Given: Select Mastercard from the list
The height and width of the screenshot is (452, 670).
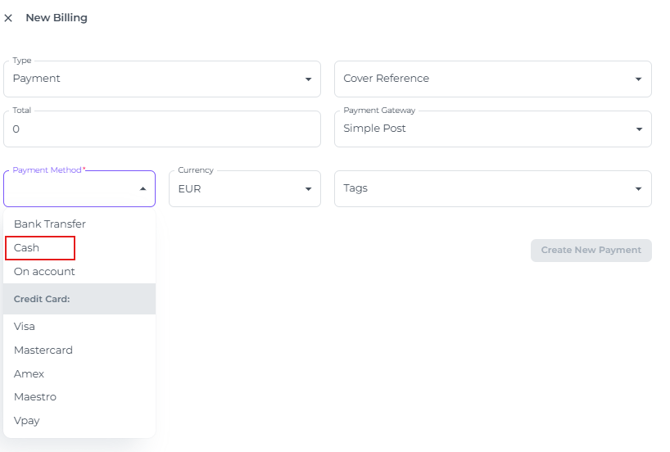Looking at the screenshot, I should click(x=43, y=350).
